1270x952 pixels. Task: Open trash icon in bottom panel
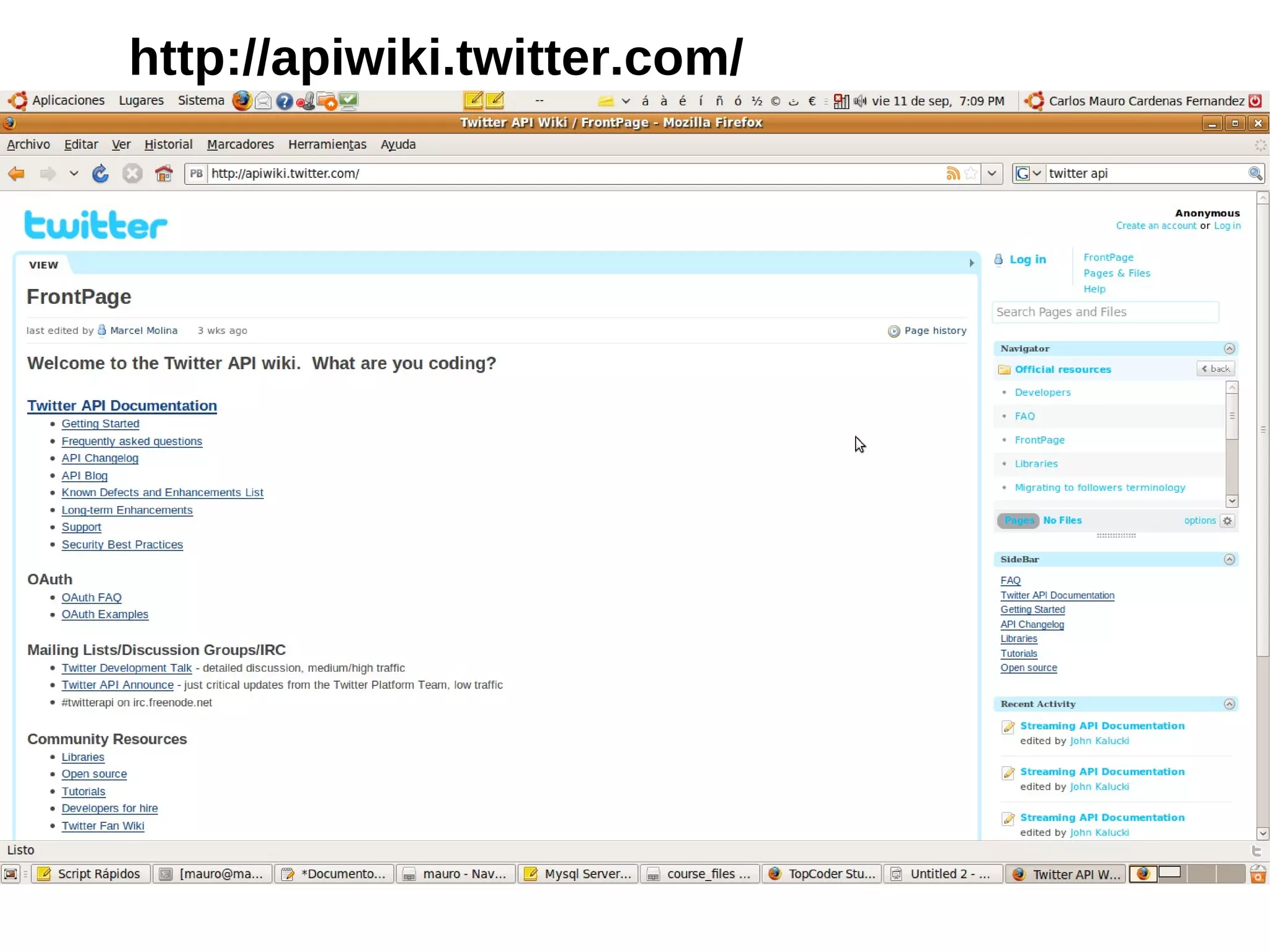(1258, 874)
